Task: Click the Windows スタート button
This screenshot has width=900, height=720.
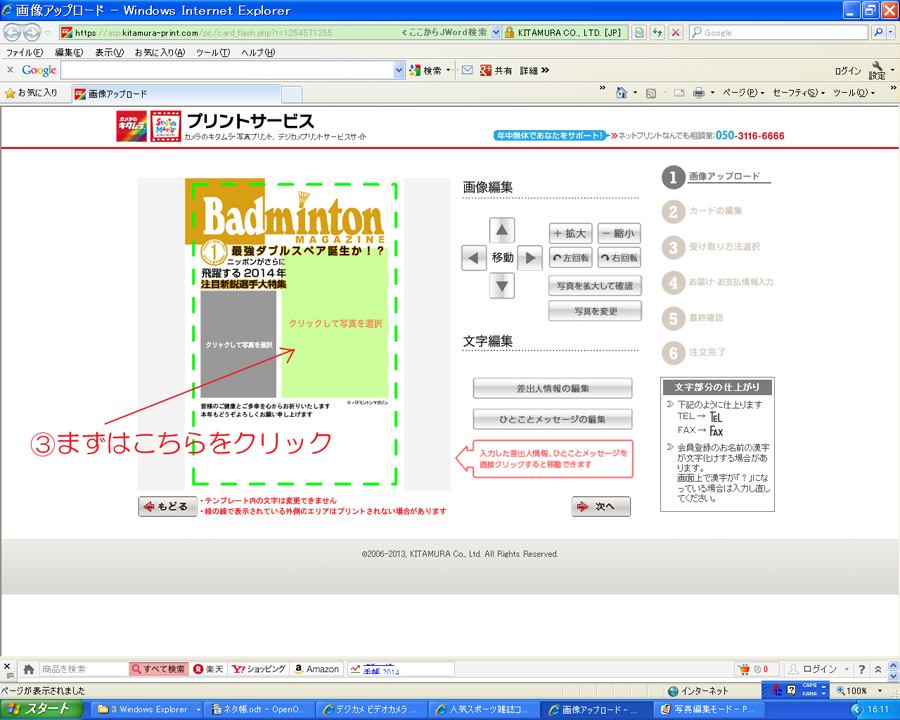Action: pos(38,709)
